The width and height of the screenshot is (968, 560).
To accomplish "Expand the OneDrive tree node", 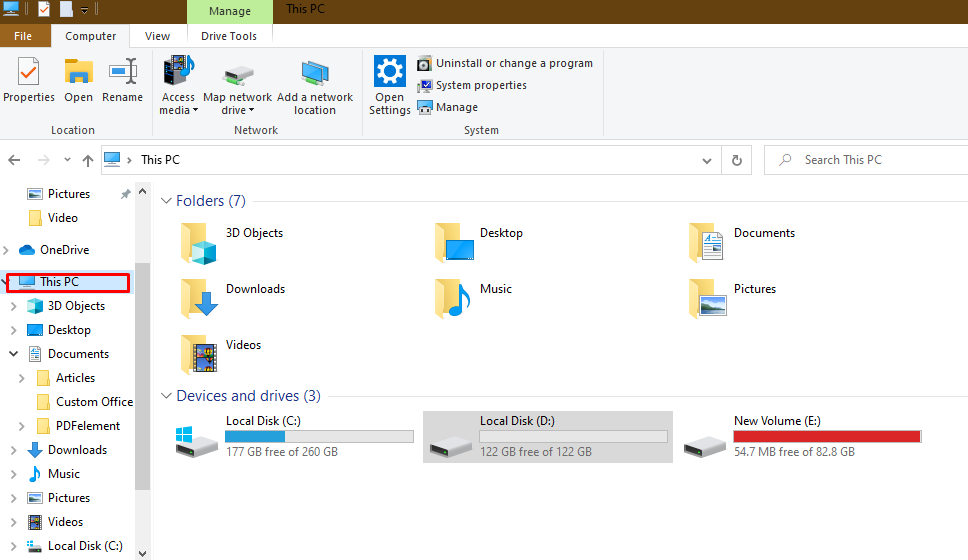I will click(x=7, y=250).
